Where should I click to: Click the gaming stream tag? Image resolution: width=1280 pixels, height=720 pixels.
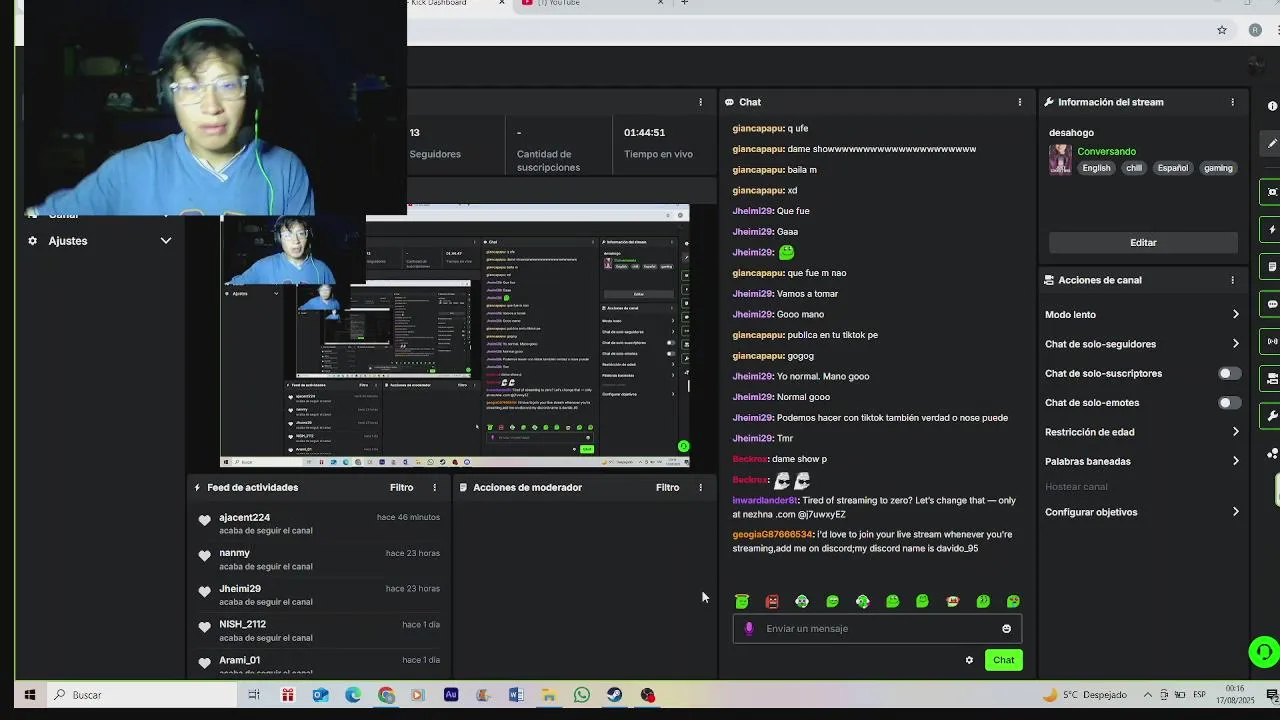pos(1218,168)
